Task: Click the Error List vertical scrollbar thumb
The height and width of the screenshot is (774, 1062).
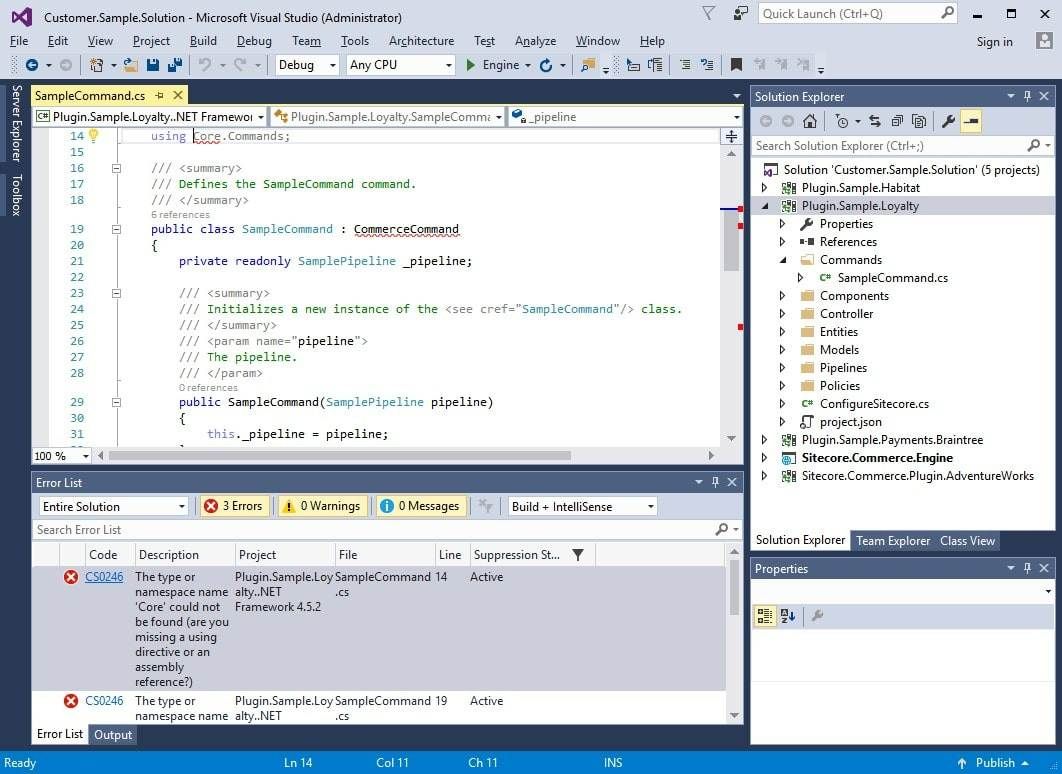Action: pyautogui.click(x=734, y=586)
